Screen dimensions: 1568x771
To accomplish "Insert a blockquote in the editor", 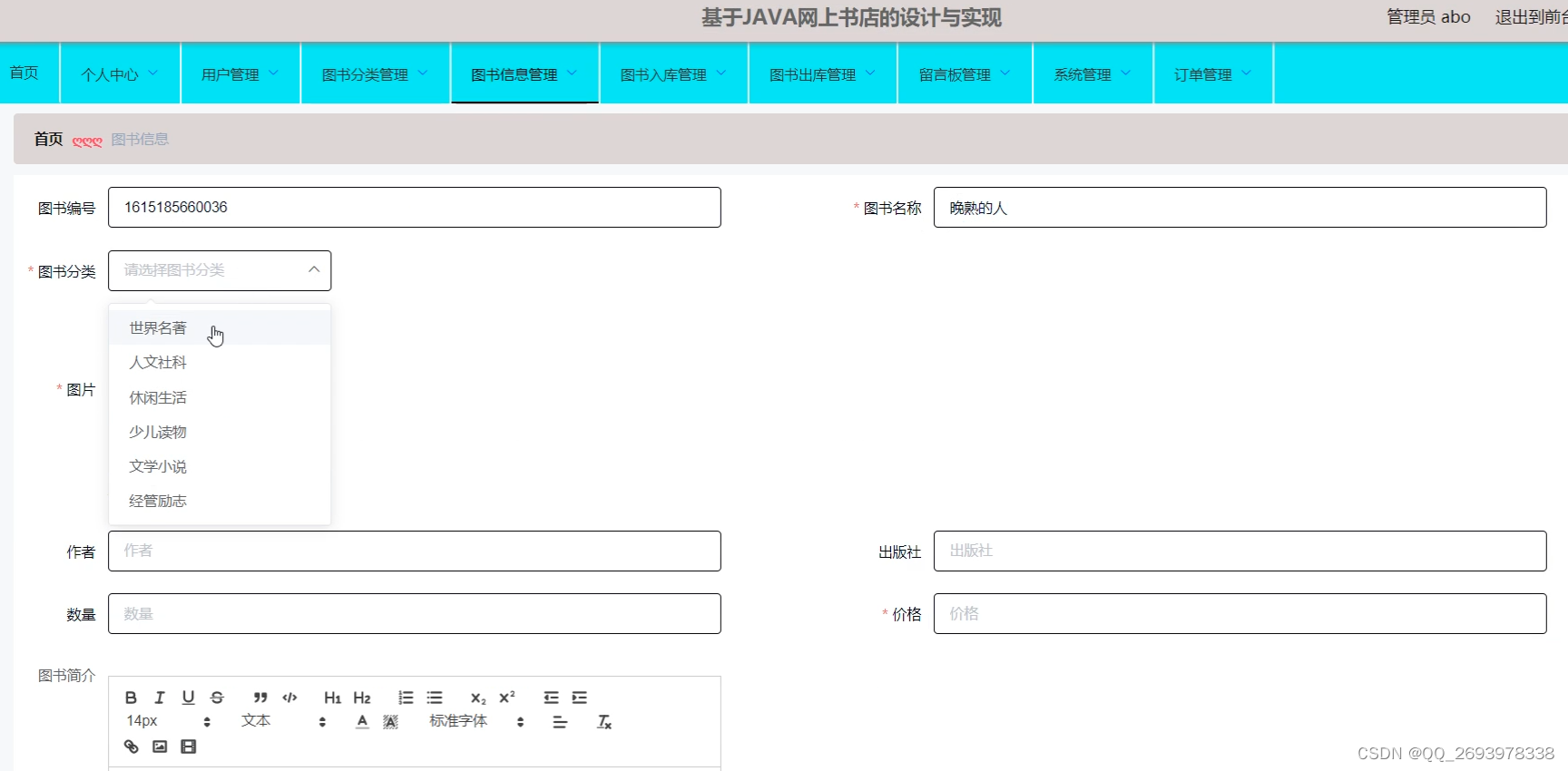I will tap(260, 698).
